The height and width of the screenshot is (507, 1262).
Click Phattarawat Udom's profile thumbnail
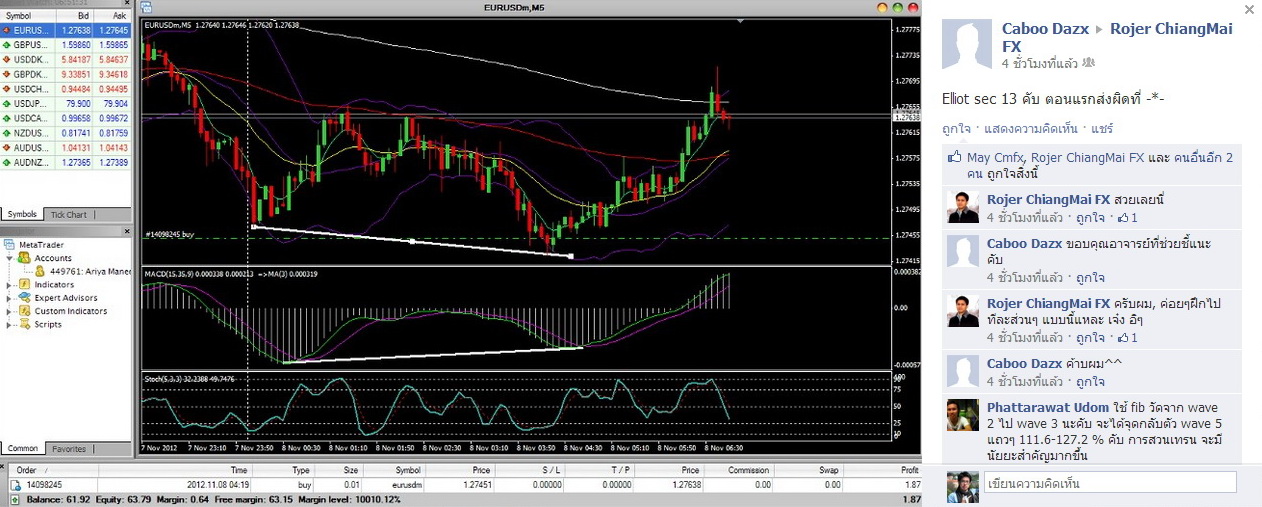click(963, 416)
